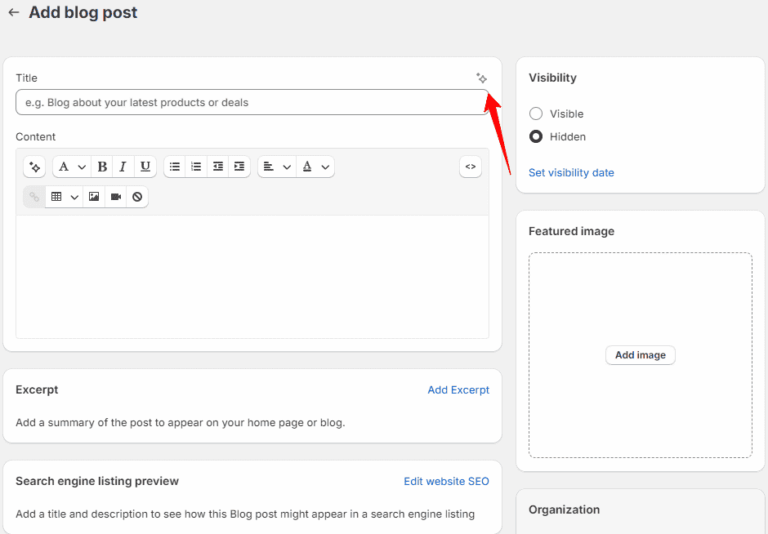768x534 pixels.
Task: Click the AI generate icon above the Title field
Action: (481, 78)
